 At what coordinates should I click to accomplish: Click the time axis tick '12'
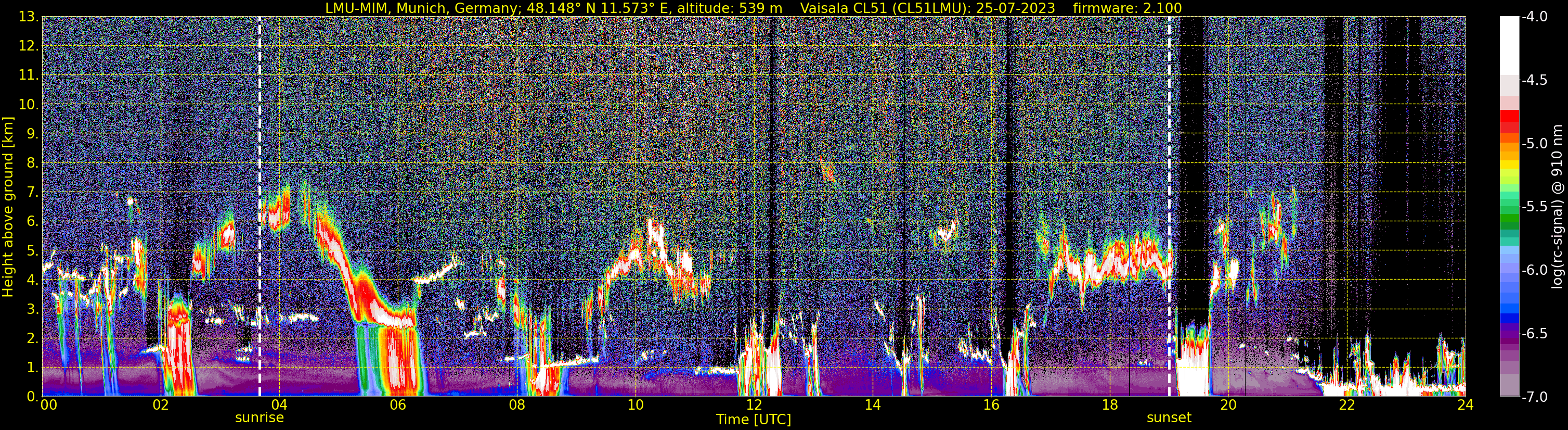tap(754, 405)
